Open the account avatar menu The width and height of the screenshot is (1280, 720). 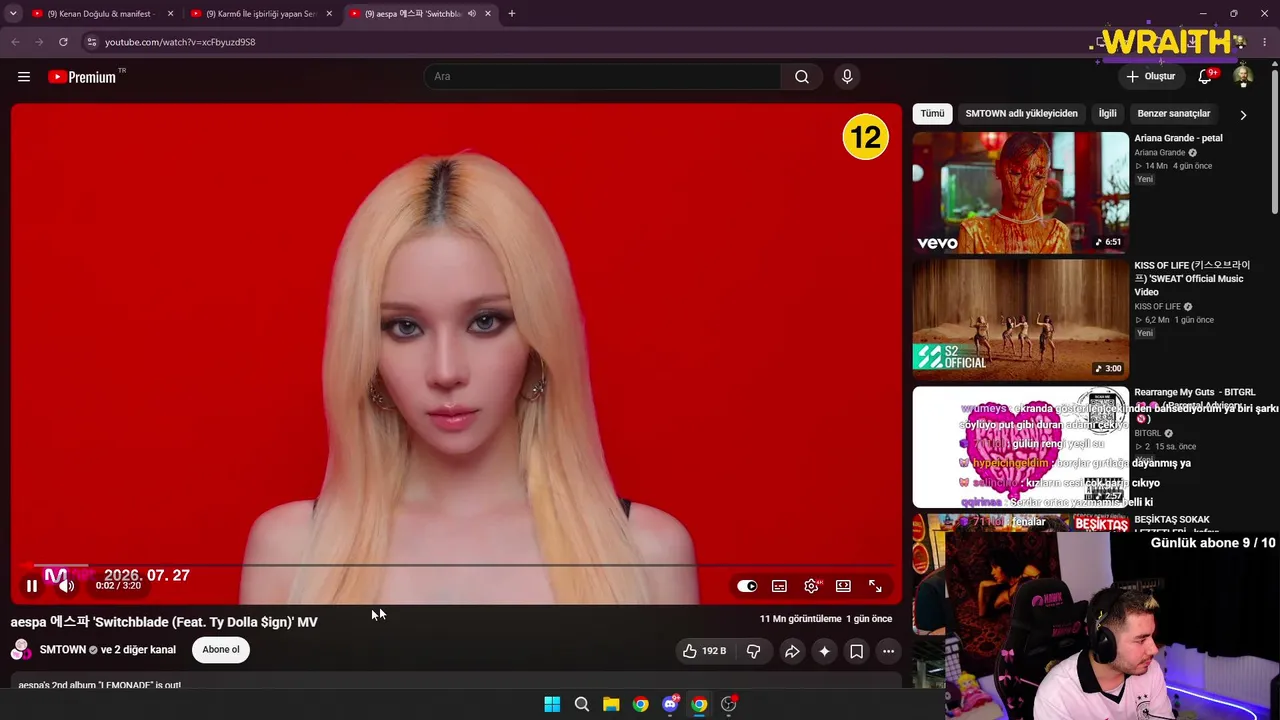point(1243,77)
